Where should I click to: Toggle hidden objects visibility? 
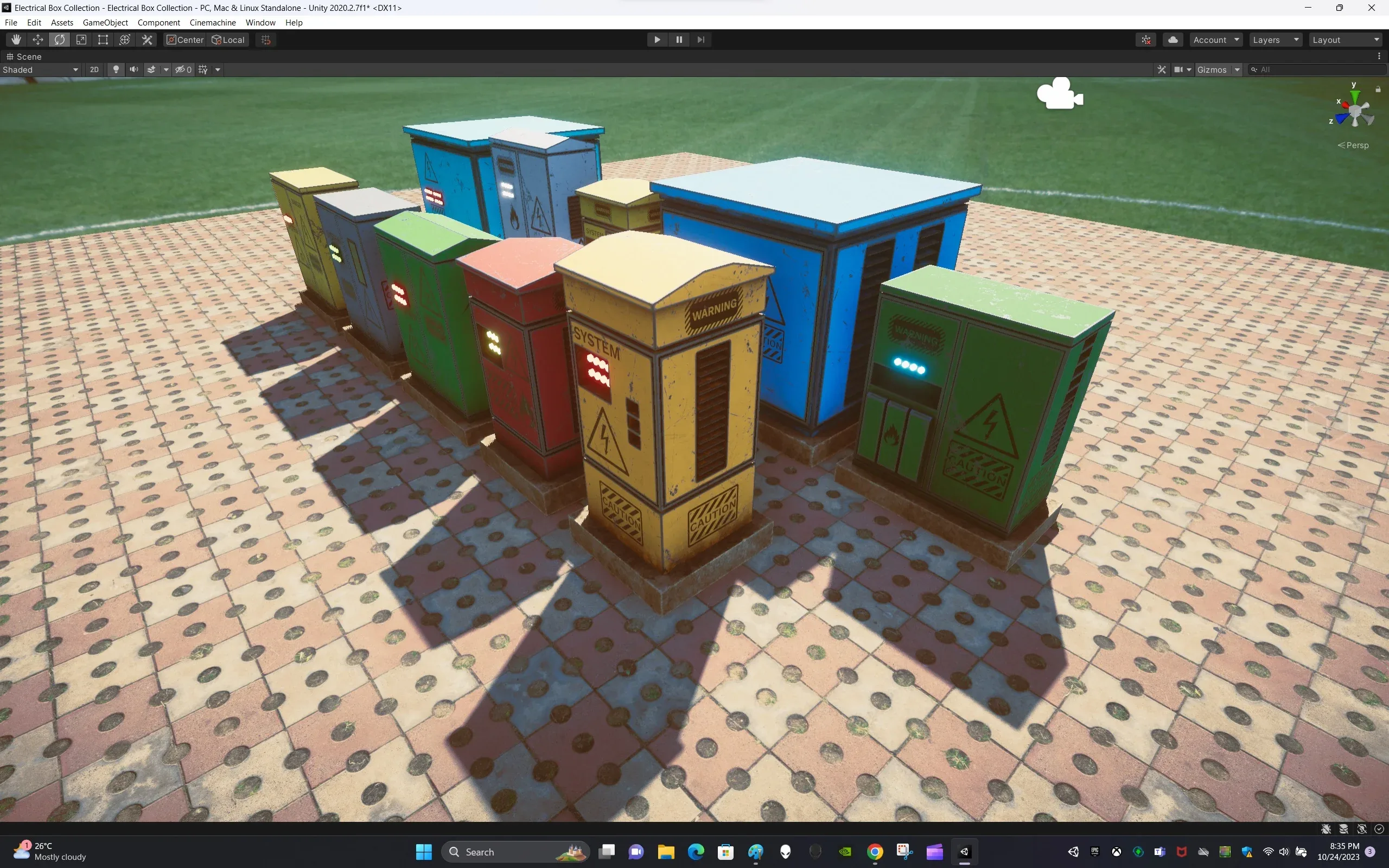(x=183, y=69)
